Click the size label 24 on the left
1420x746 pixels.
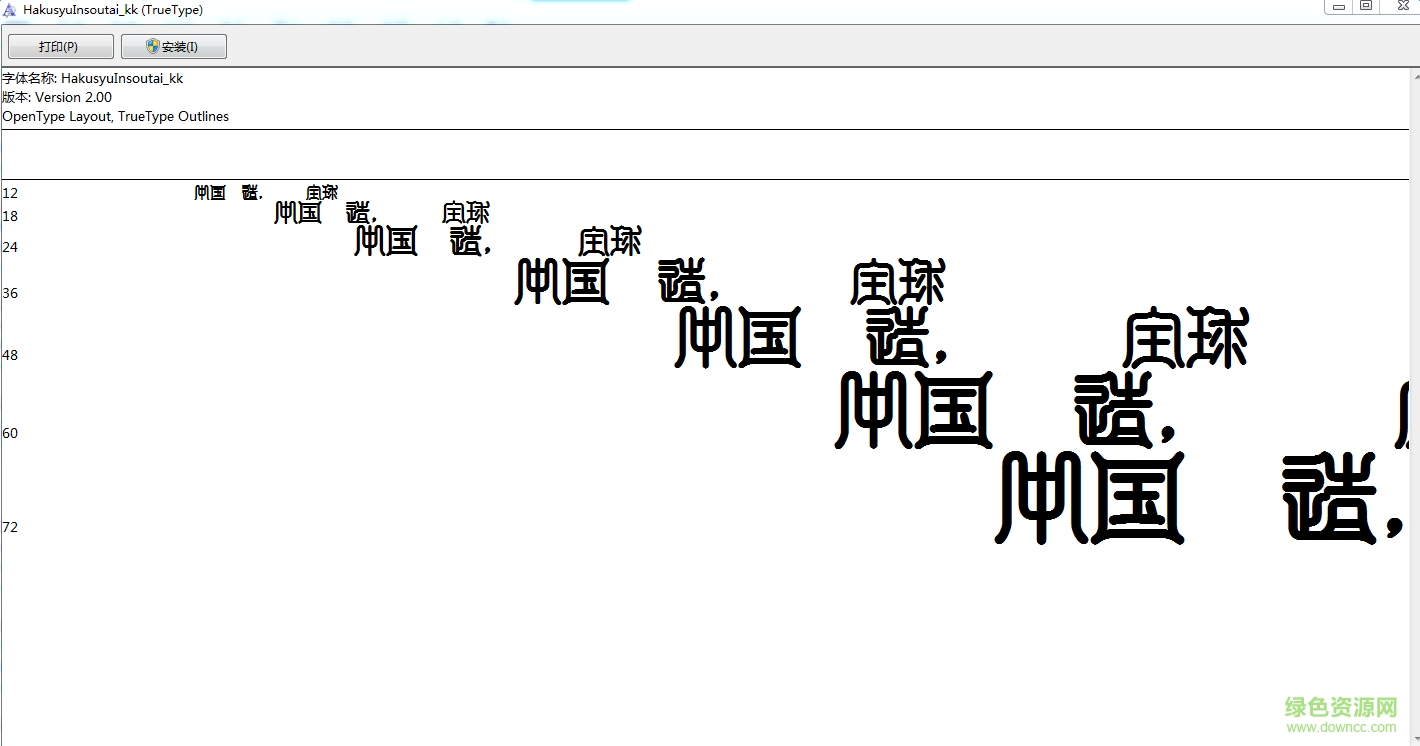10,247
